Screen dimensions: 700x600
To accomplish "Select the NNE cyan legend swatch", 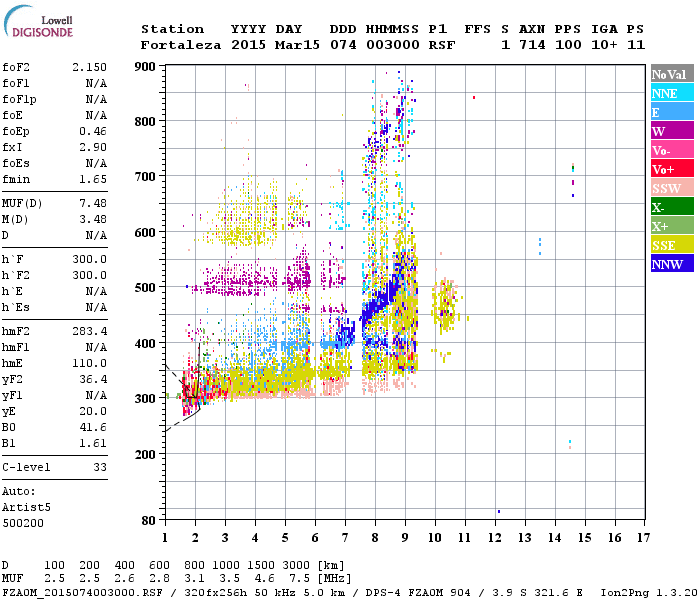I will [672, 93].
